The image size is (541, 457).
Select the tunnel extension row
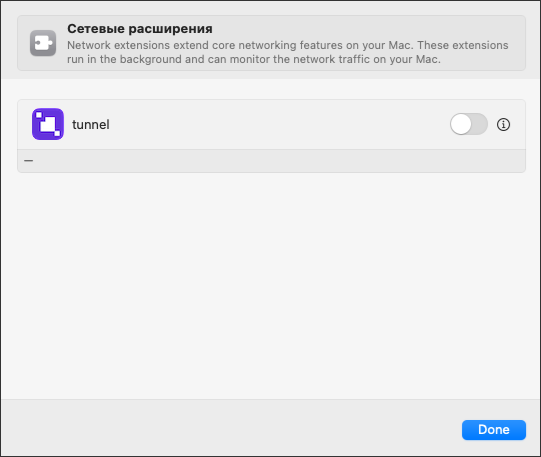[272, 125]
